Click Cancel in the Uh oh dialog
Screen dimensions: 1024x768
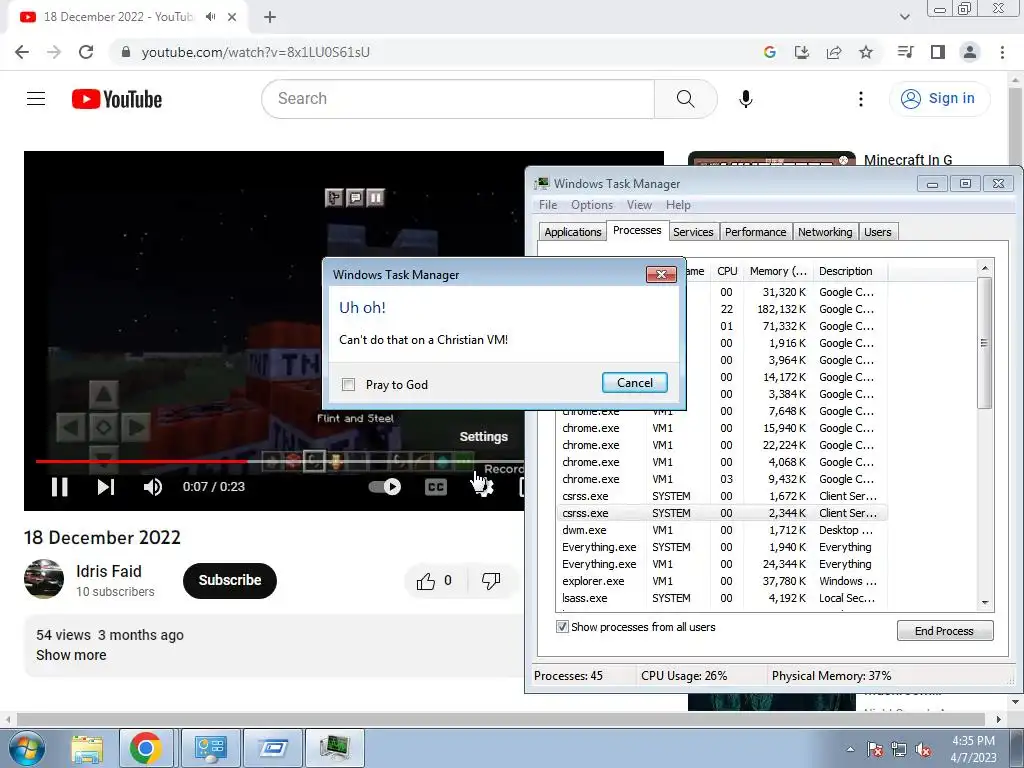click(635, 383)
